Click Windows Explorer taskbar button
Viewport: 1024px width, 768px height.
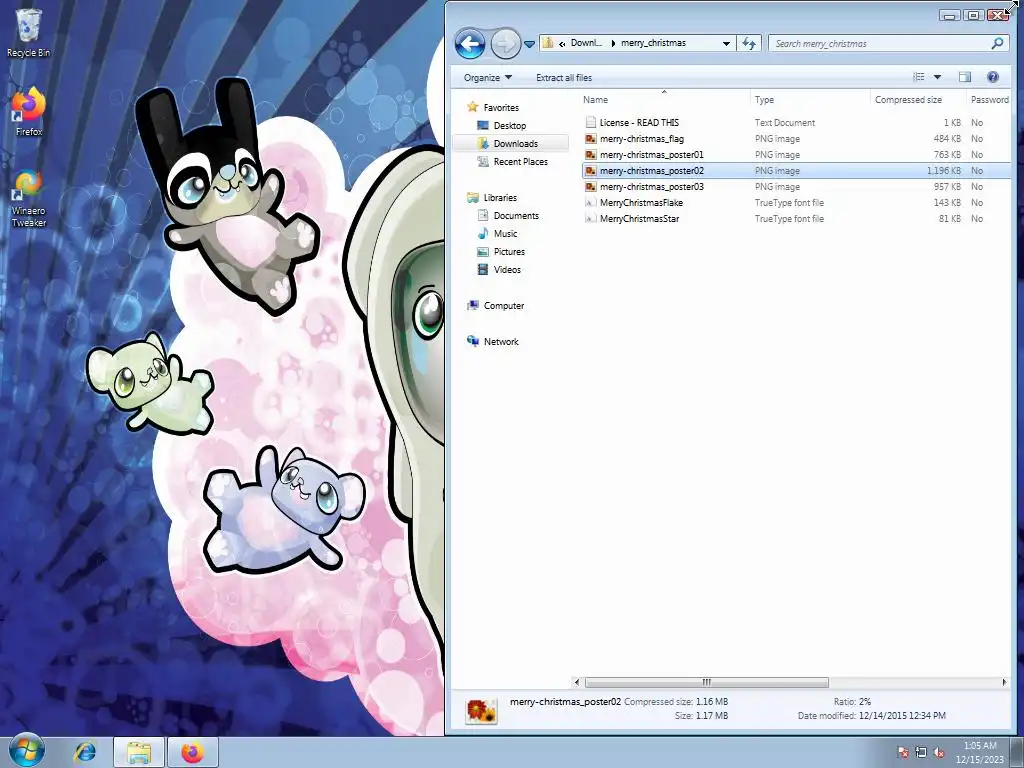[138, 752]
